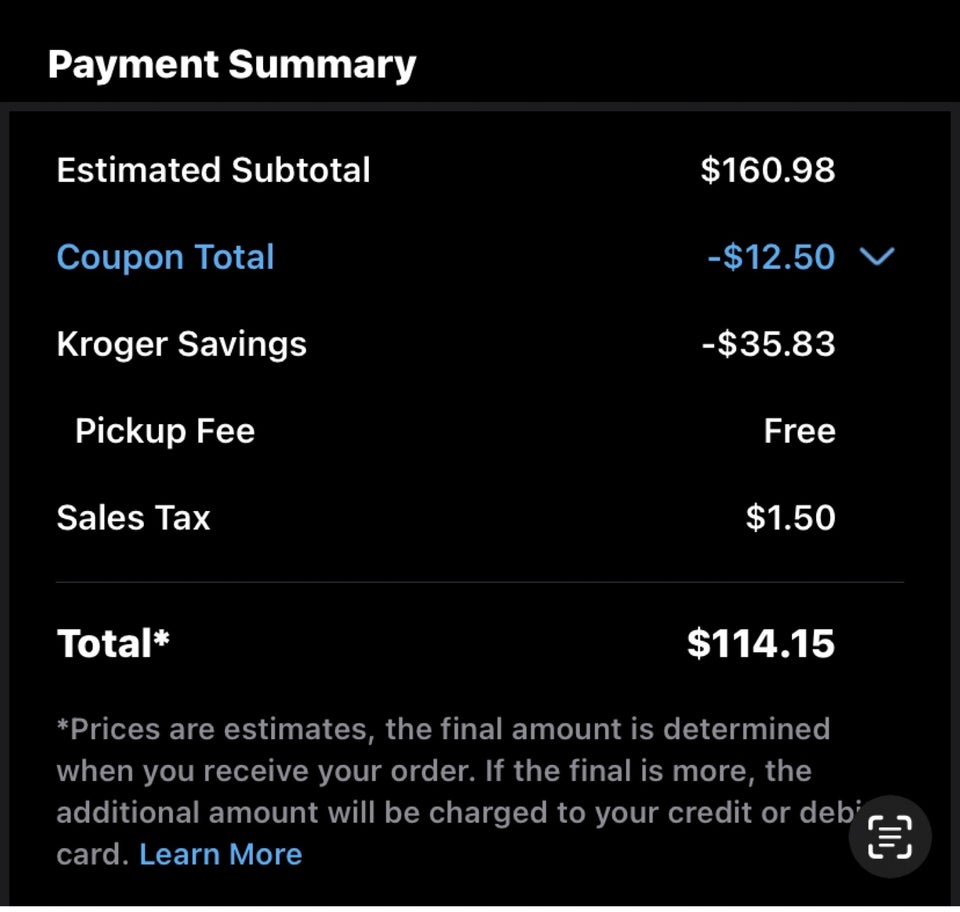Expand the Coupon Total chevron

tap(876, 258)
